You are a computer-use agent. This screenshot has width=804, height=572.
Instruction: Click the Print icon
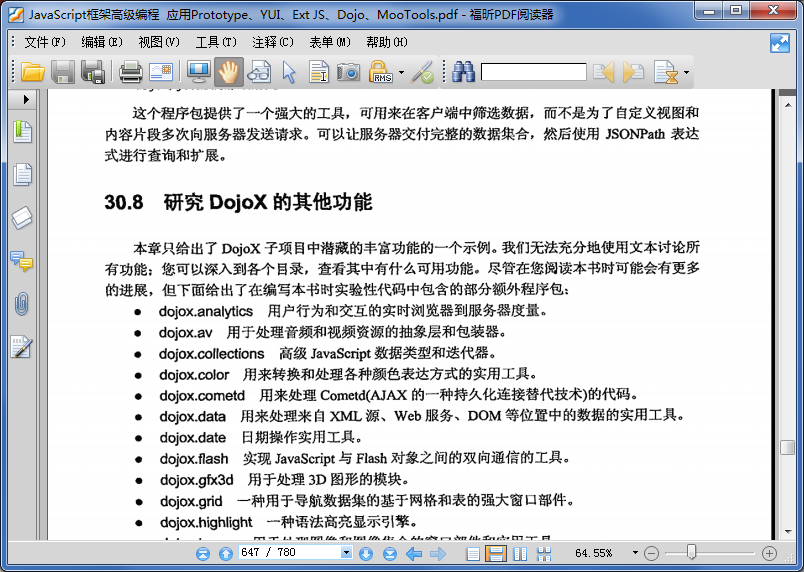130,72
